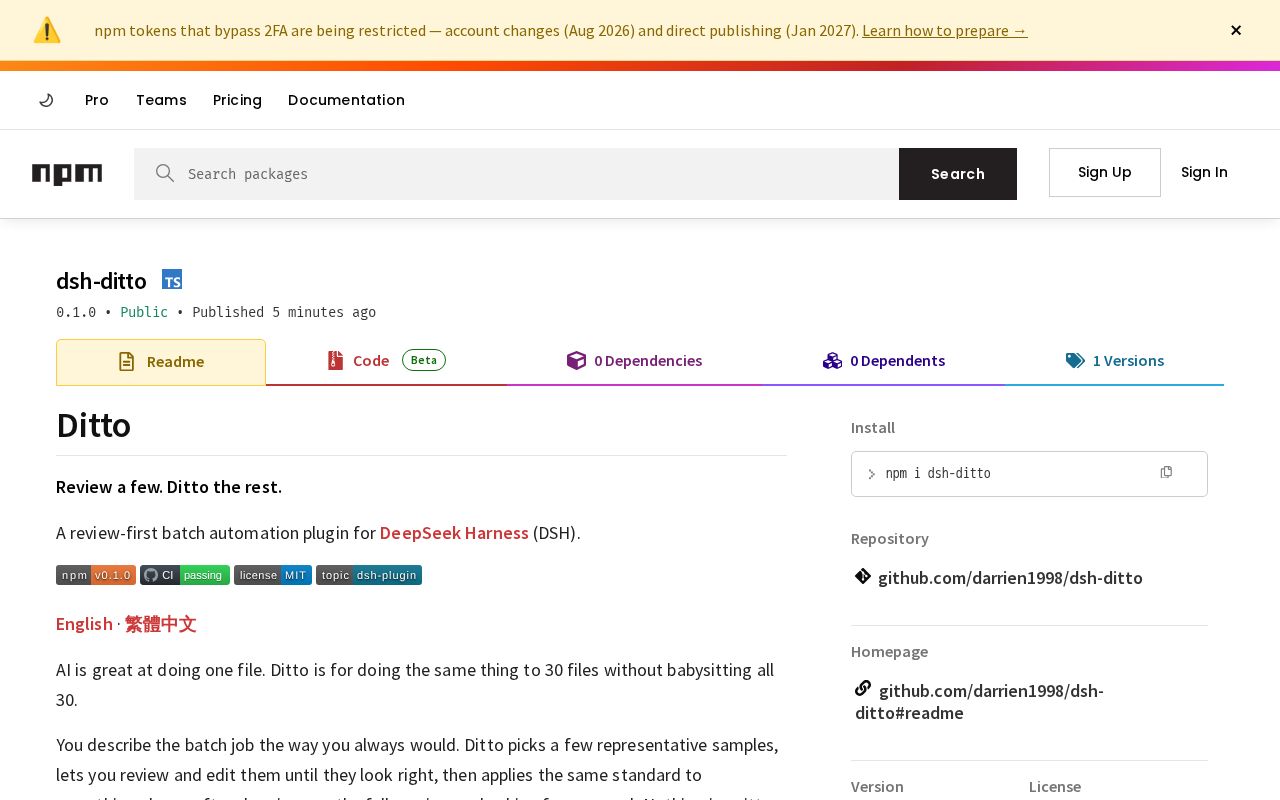Open the Pricing page
The image size is (1280, 800).
coord(237,100)
